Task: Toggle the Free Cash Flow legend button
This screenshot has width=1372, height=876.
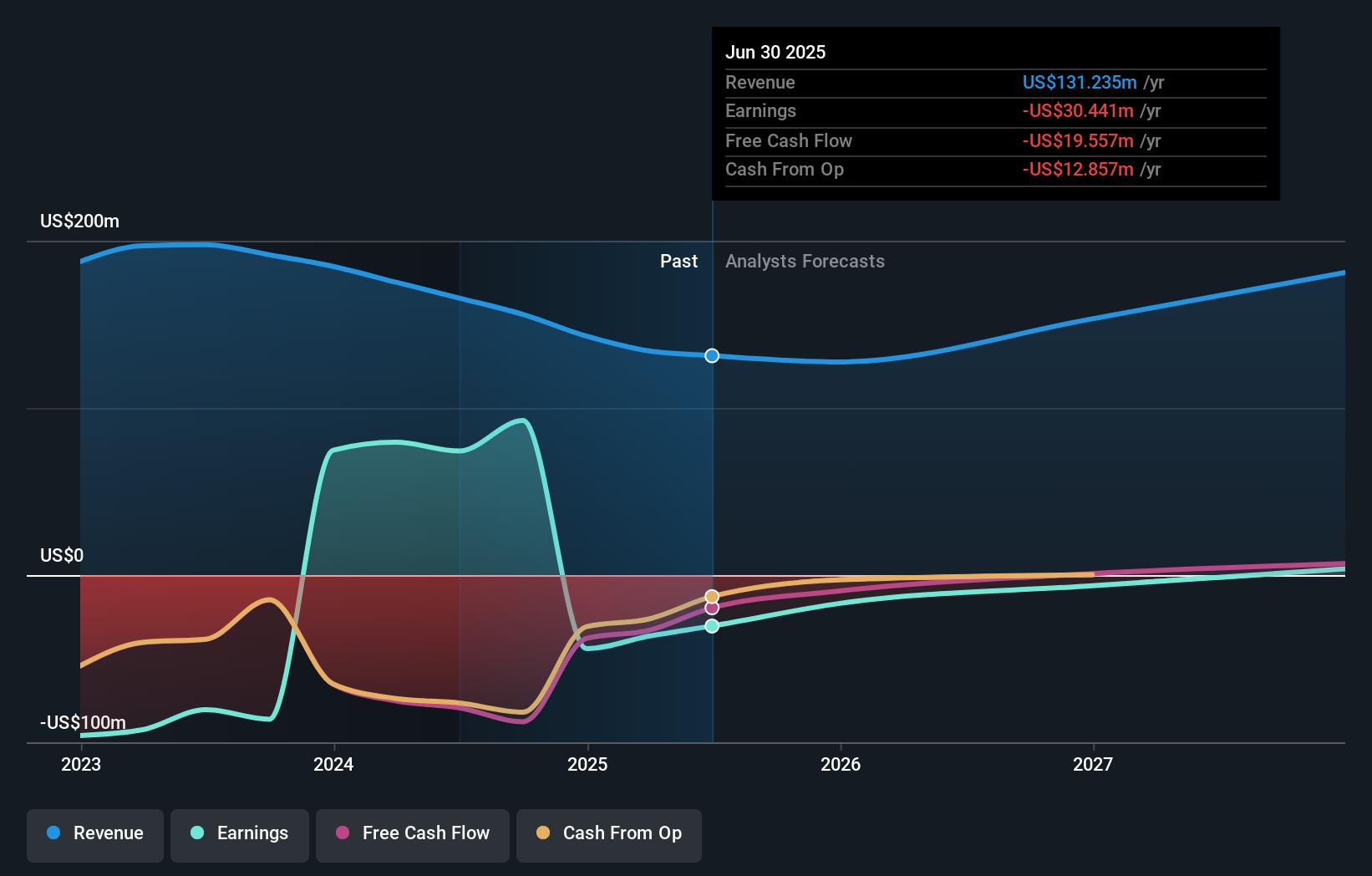Action: pos(413,834)
